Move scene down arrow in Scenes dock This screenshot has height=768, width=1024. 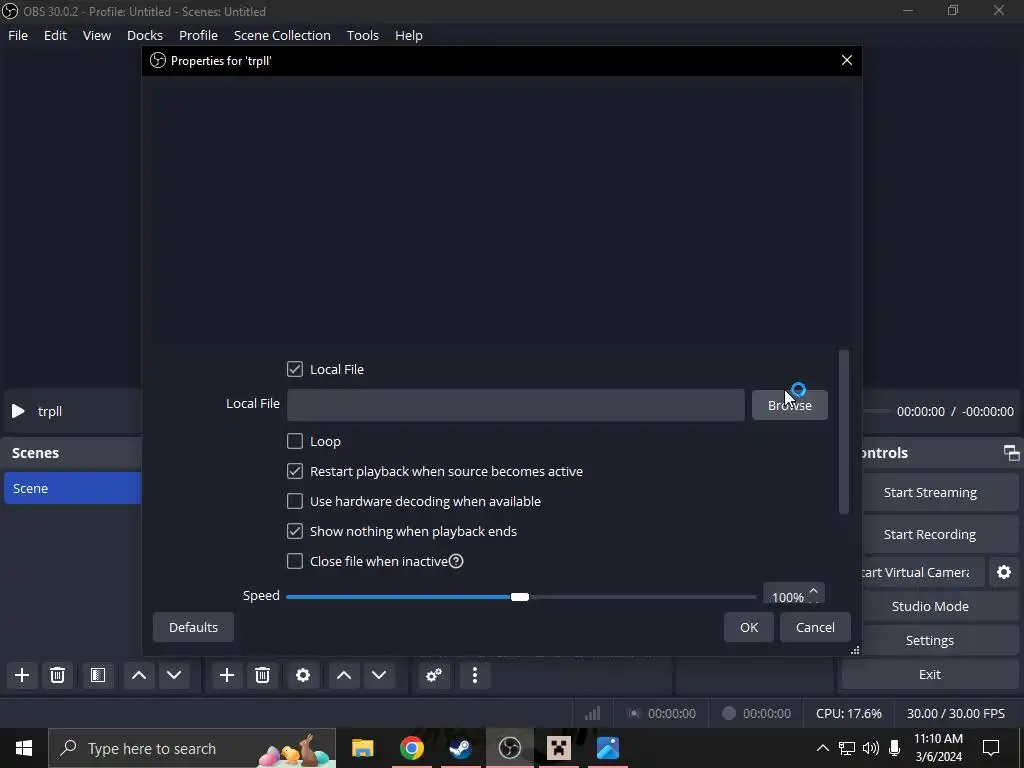pyautogui.click(x=174, y=675)
